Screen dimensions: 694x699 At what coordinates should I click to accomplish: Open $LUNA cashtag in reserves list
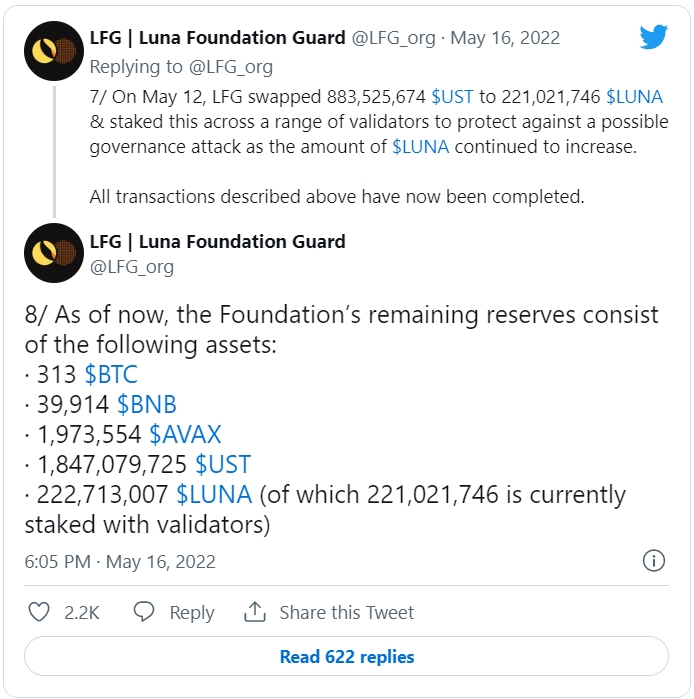[x=214, y=495]
